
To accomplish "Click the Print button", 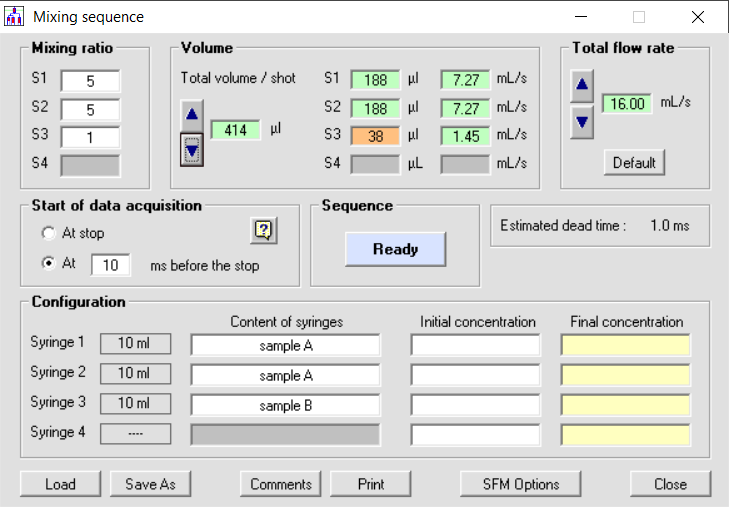I will click(x=371, y=484).
